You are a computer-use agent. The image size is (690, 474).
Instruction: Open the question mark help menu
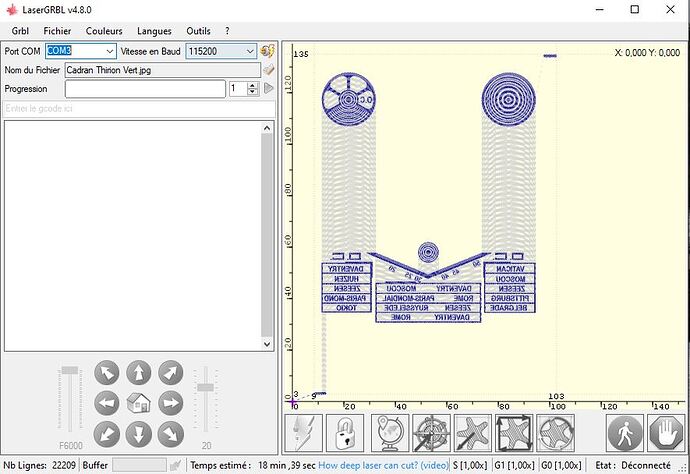tap(227, 31)
